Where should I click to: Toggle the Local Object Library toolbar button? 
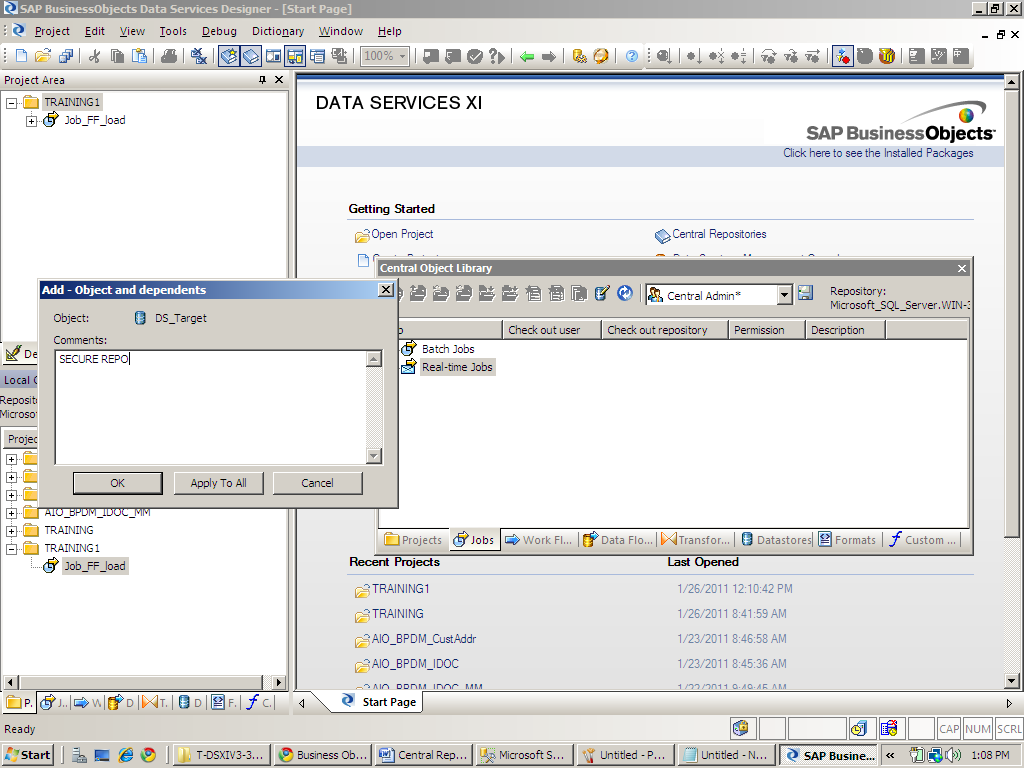tap(229, 56)
